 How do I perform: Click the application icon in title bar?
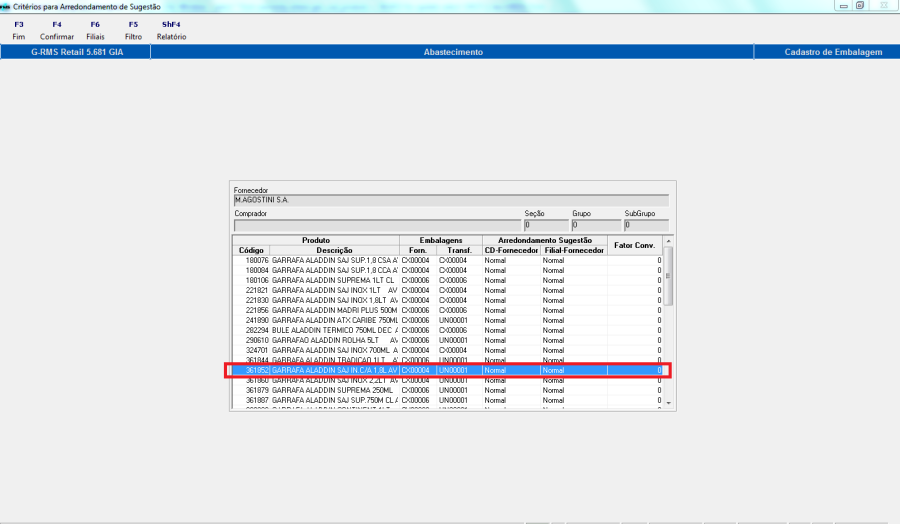[x=6, y=6]
